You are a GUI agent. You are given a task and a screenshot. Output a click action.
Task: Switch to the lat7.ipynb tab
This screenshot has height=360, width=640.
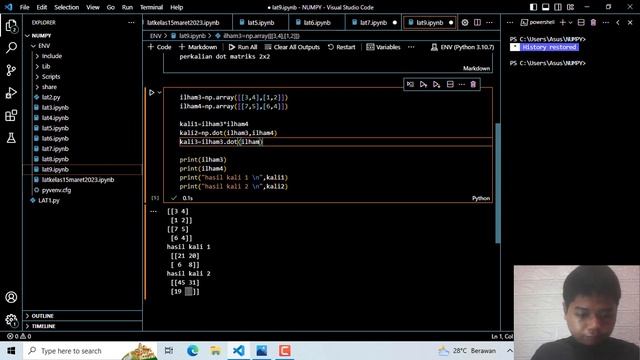373,22
